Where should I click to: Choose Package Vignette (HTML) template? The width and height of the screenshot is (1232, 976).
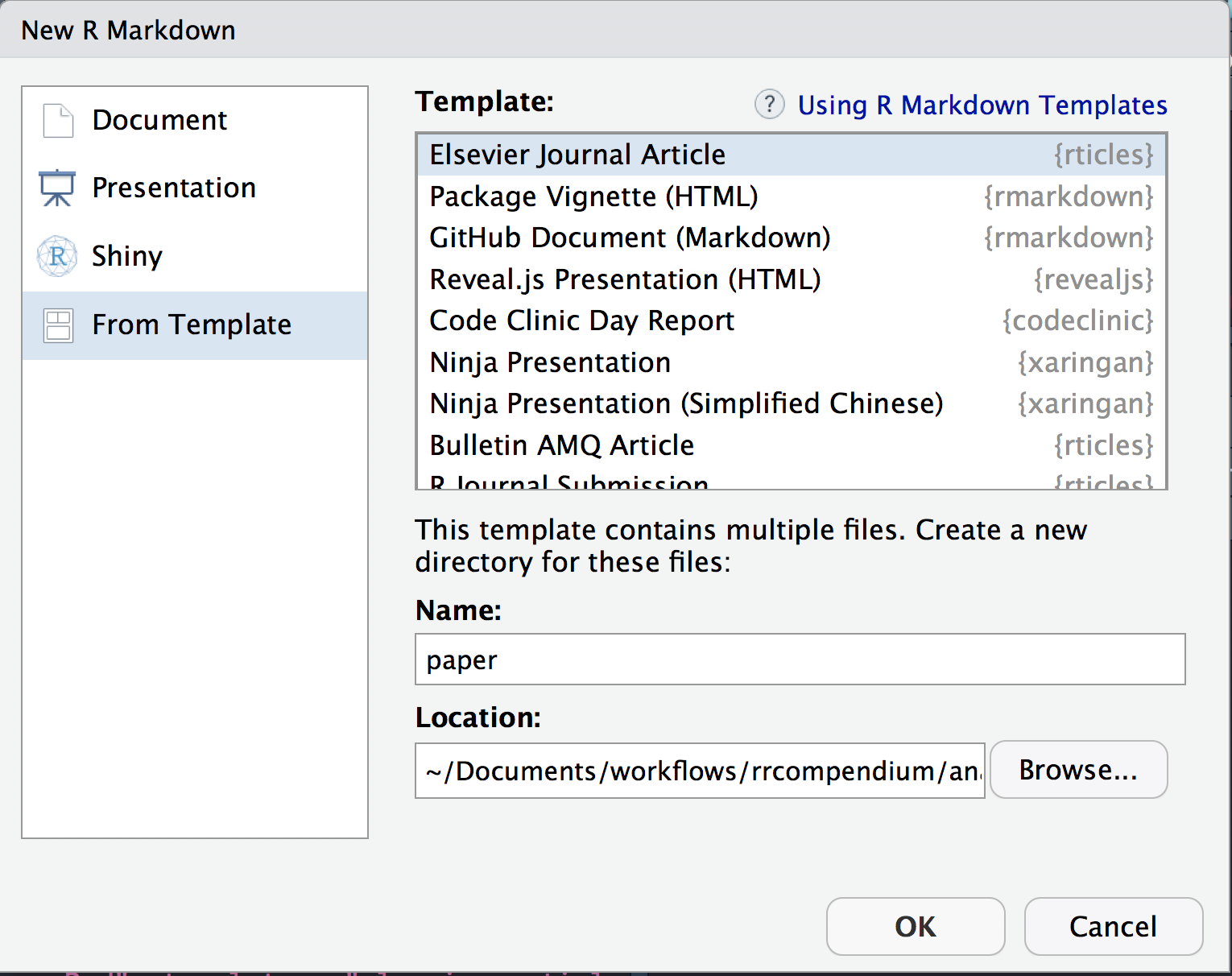pos(593,196)
